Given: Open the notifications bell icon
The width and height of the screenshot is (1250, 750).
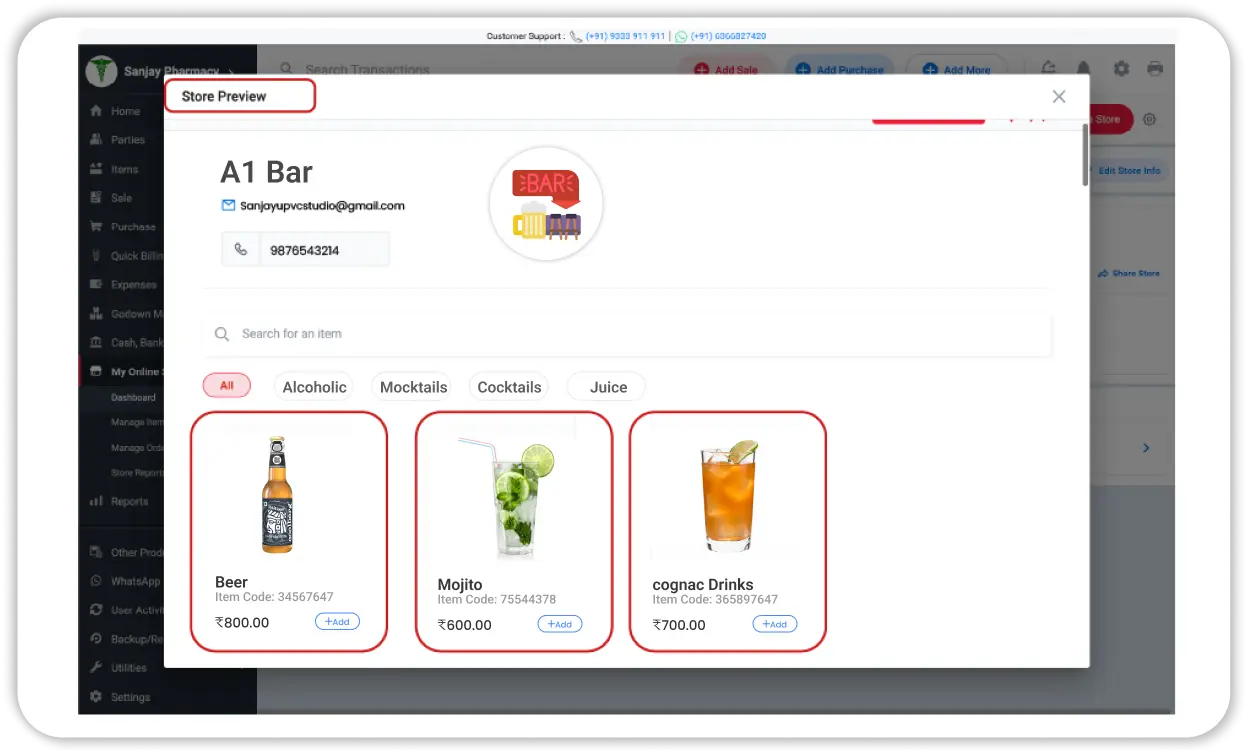Looking at the screenshot, I should [x=1083, y=69].
